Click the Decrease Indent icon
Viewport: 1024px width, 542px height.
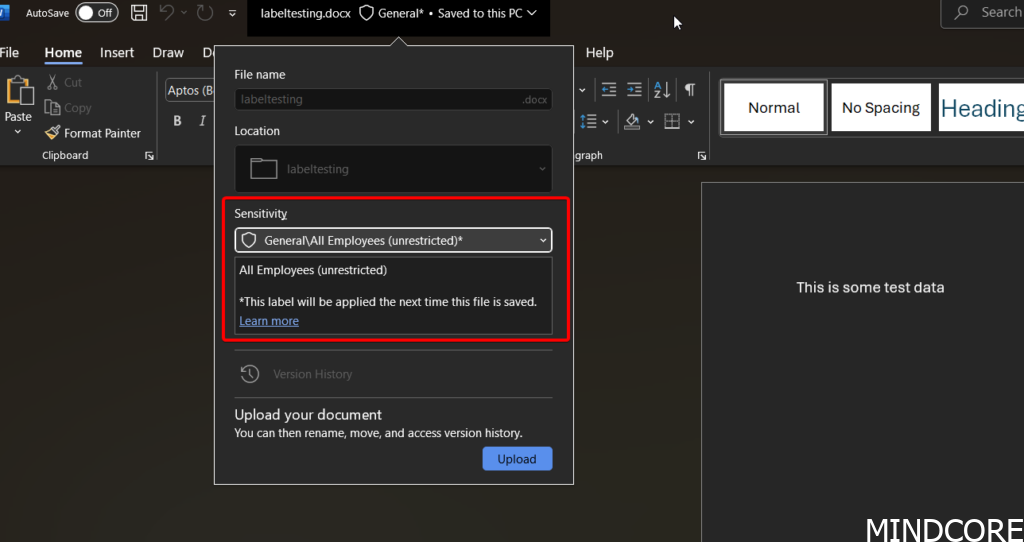(x=608, y=90)
